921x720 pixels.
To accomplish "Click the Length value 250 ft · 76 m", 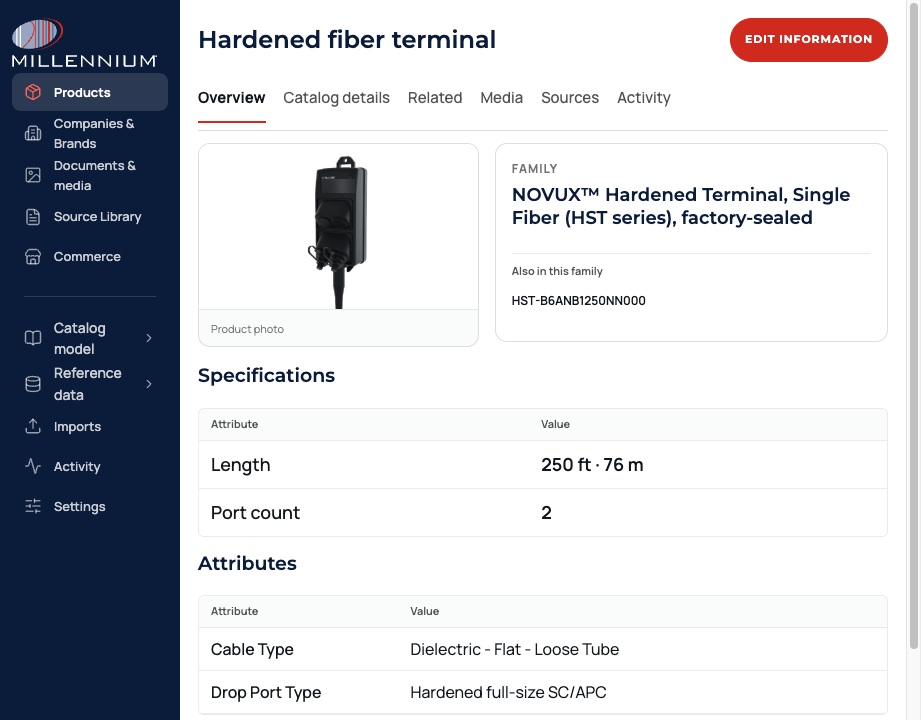I will [592, 465].
